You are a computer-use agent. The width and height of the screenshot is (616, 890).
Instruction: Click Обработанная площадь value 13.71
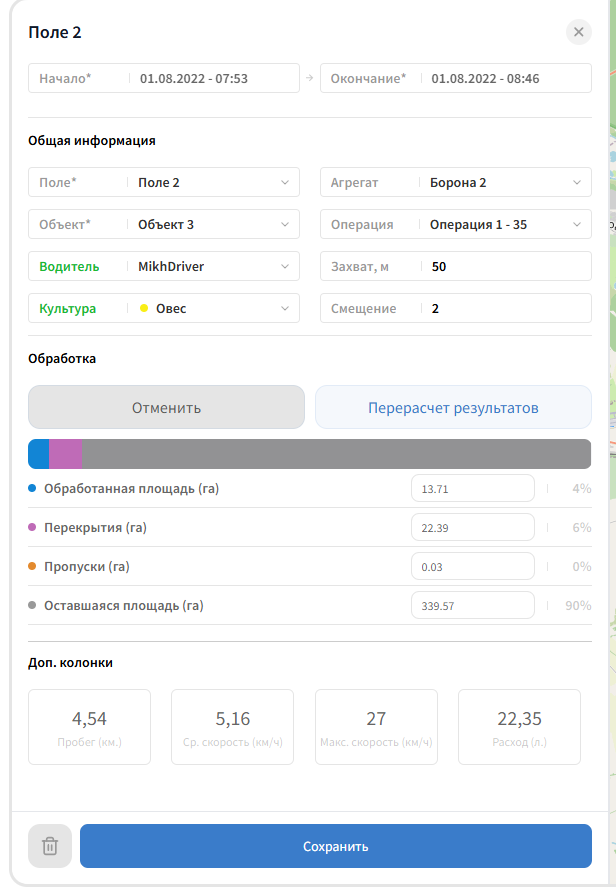472,489
